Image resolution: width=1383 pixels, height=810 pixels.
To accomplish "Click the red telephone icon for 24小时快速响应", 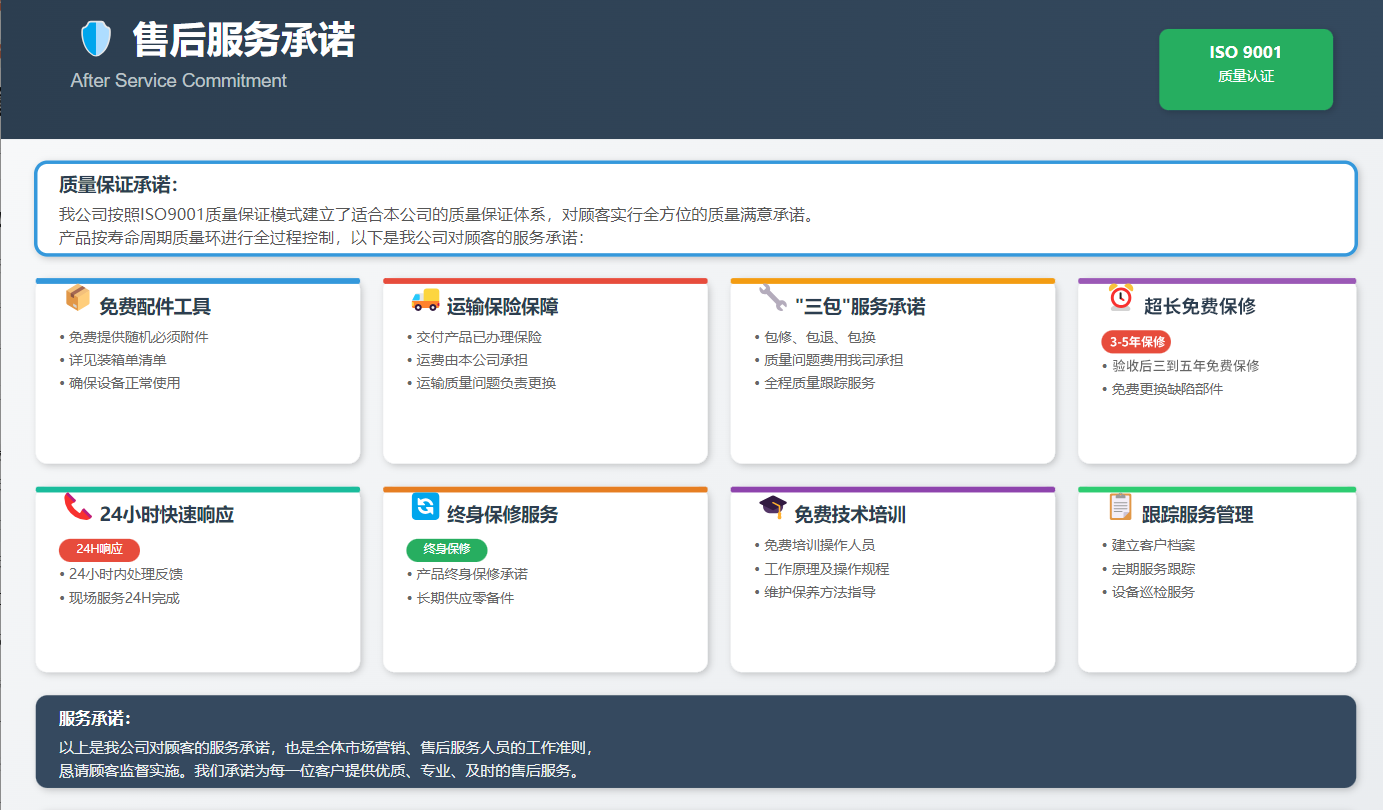I will pyautogui.click(x=77, y=507).
